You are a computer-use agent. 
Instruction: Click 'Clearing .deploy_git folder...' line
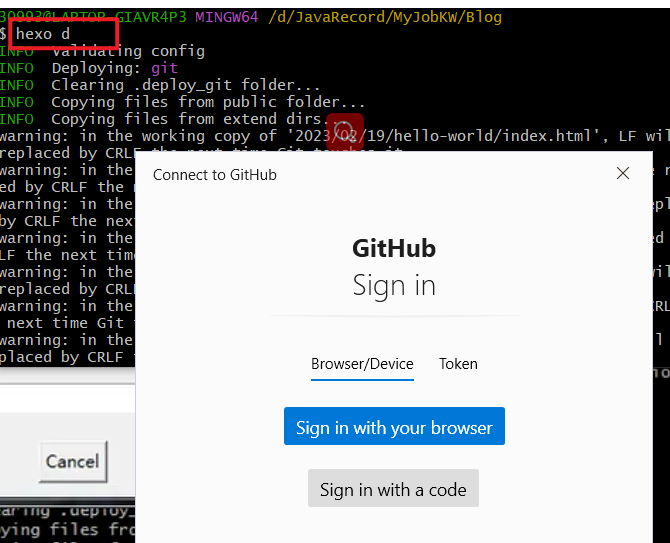click(160, 85)
